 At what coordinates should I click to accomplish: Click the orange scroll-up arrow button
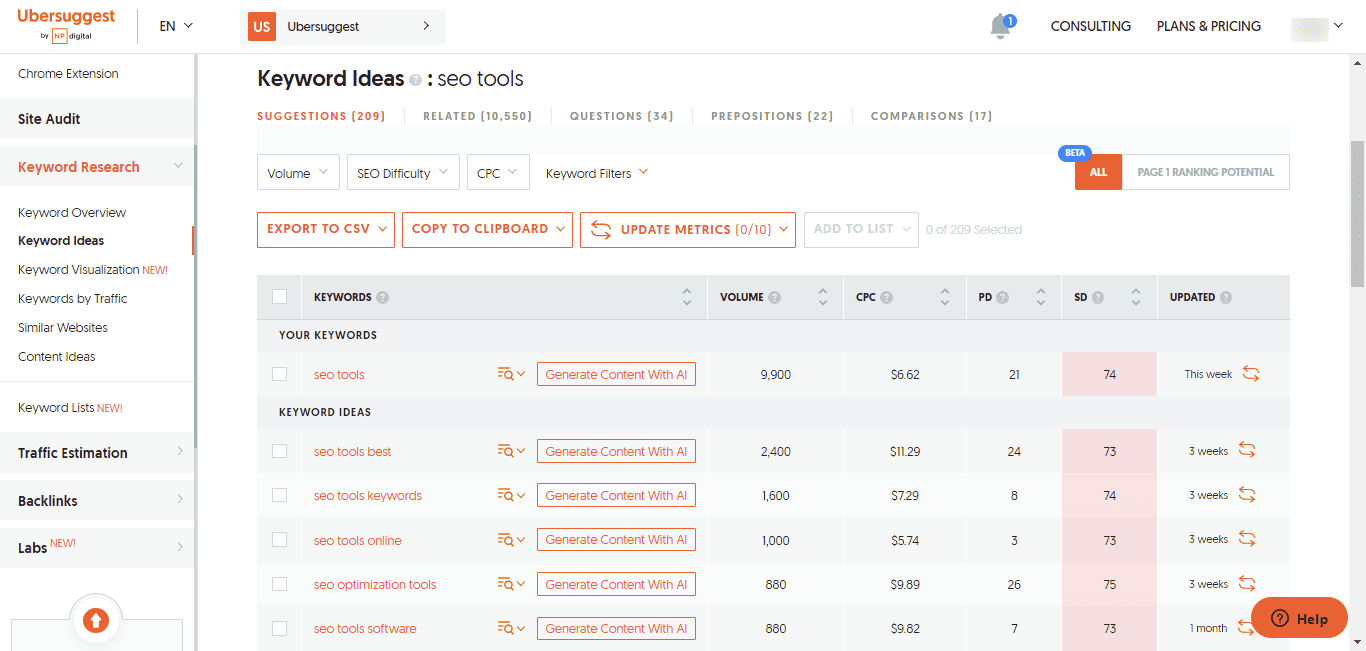(96, 621)
